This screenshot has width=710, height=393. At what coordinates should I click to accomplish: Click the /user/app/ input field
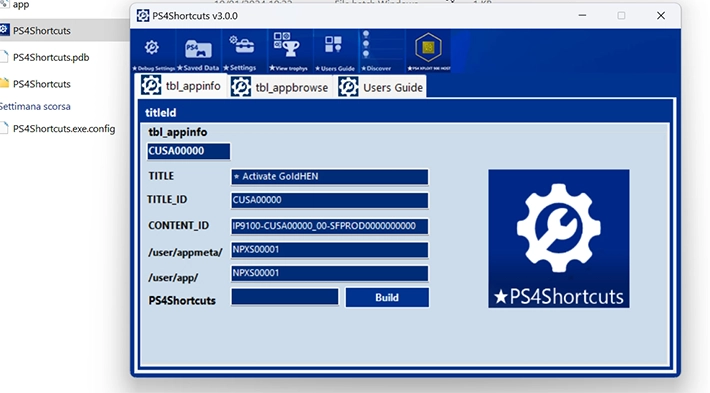tap(329, 273)
